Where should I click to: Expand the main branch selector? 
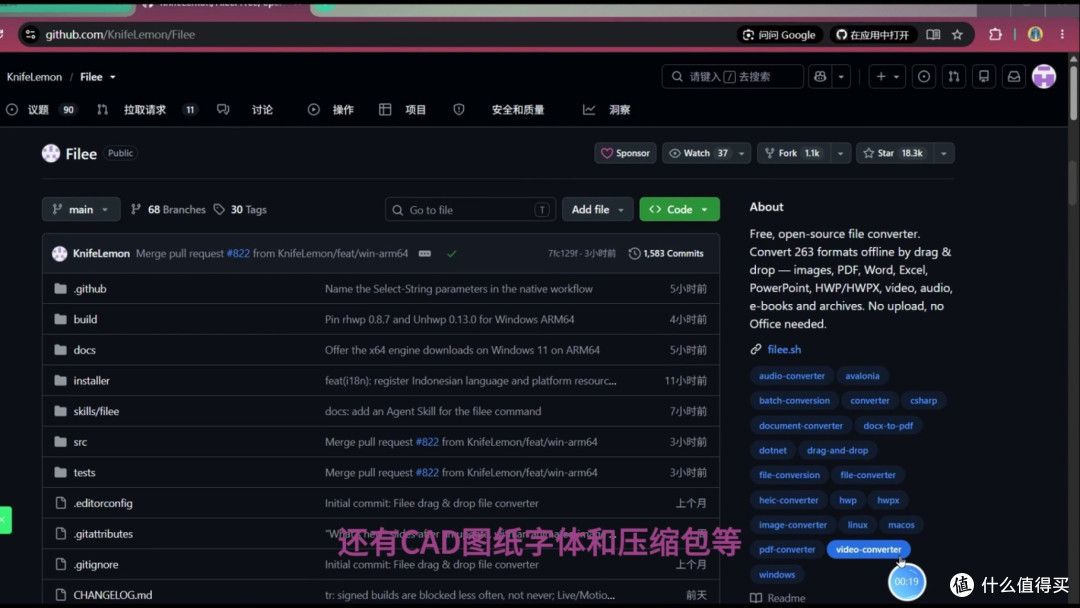[x=81, y=209]
